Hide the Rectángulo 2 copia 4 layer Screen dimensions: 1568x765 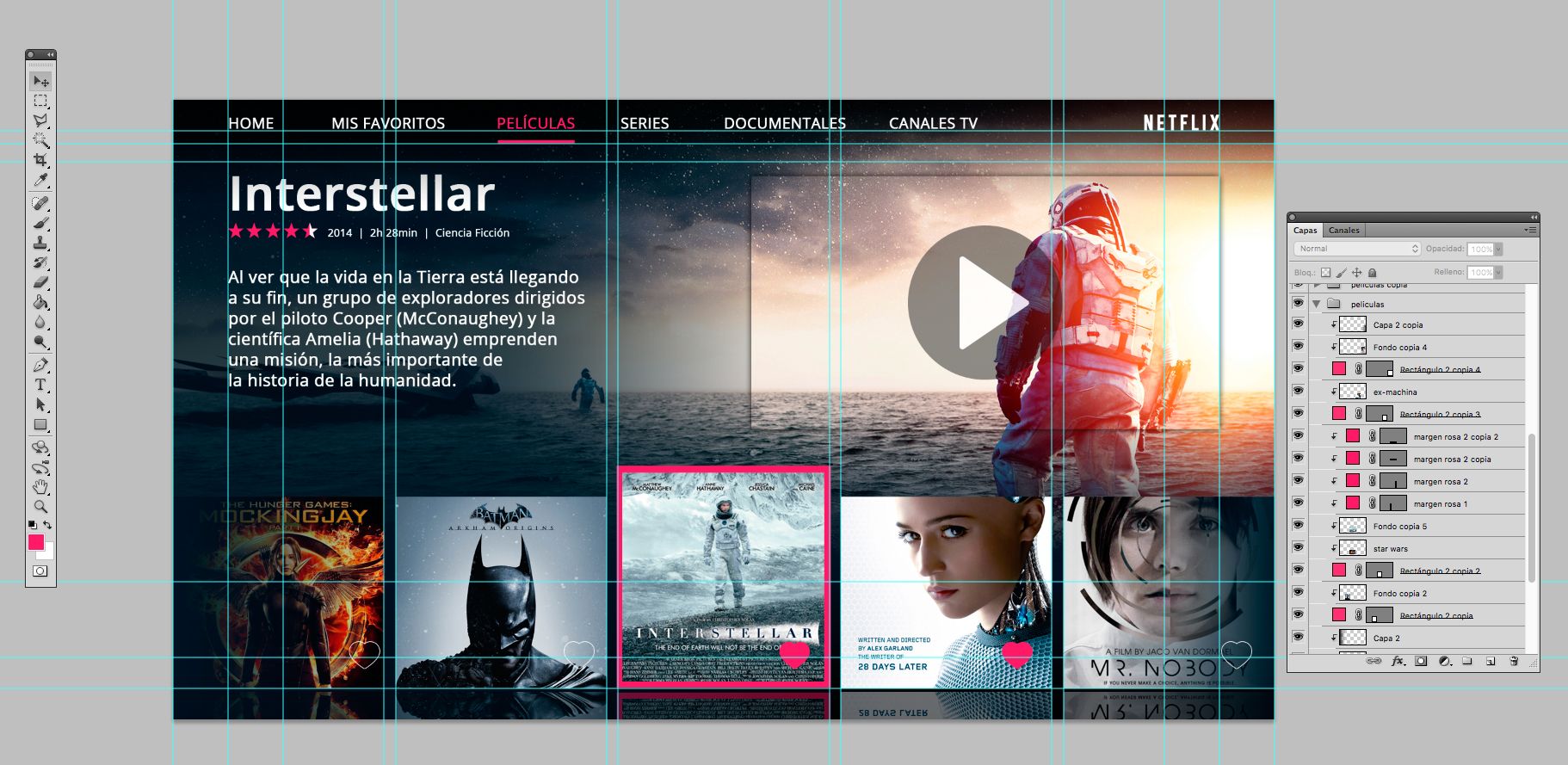[1298, 368]
